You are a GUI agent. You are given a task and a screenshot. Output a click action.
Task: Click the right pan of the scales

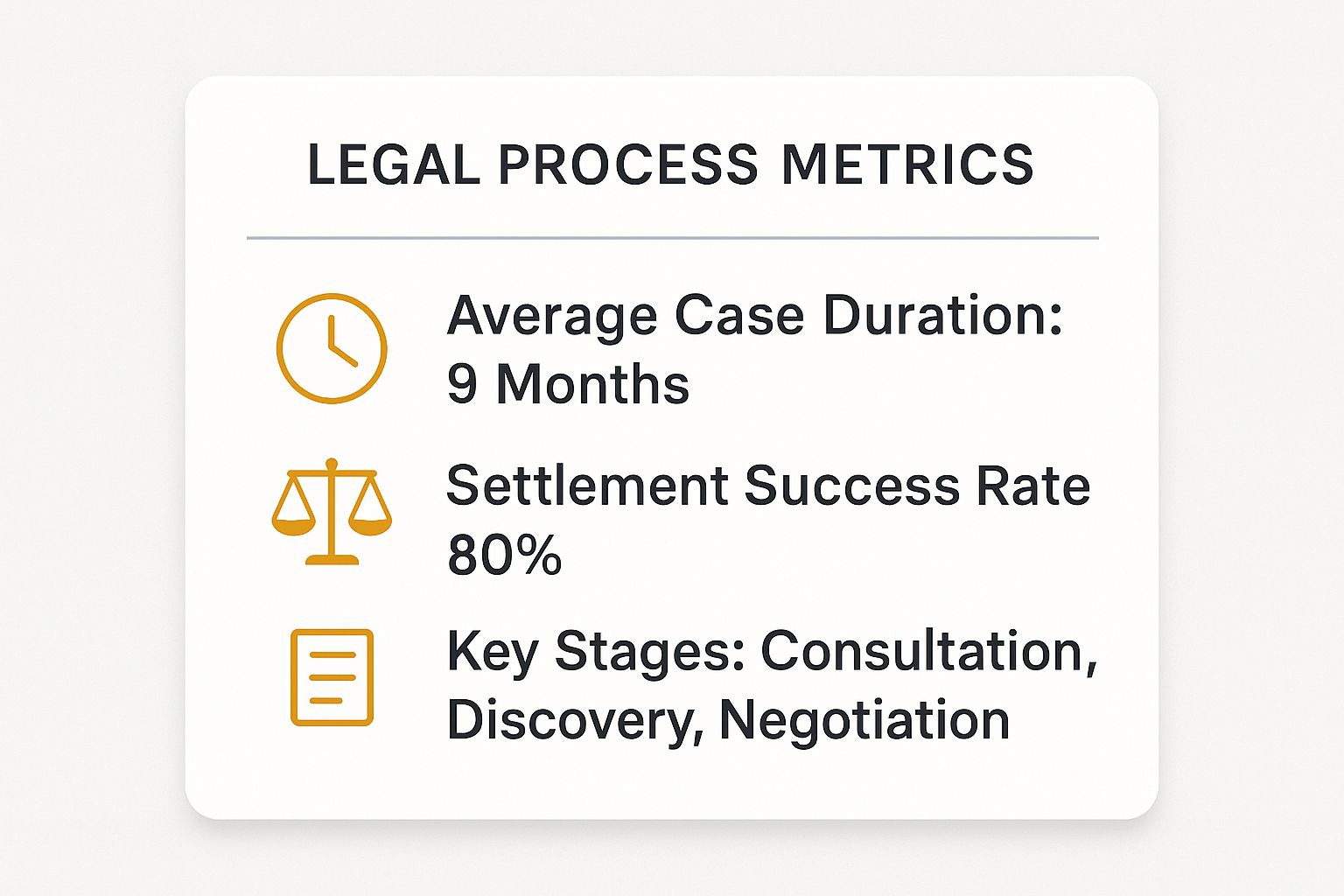(x=370, y=523)
